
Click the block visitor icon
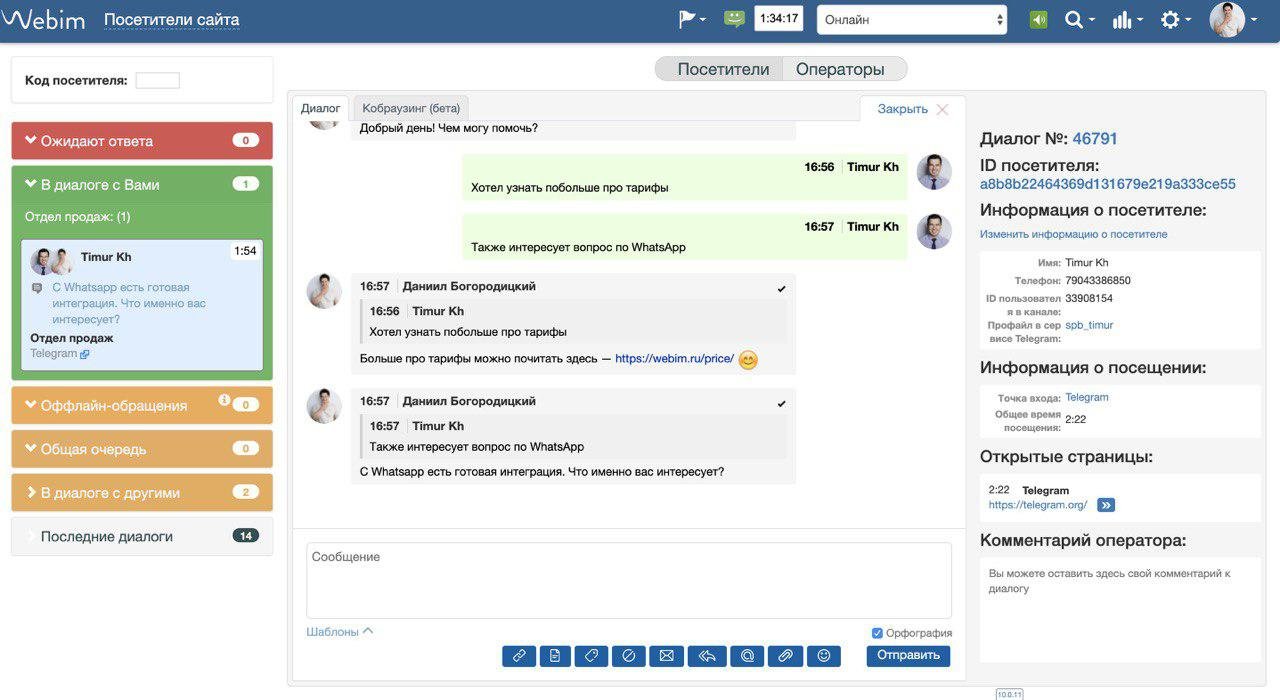[x=629, y=656]
